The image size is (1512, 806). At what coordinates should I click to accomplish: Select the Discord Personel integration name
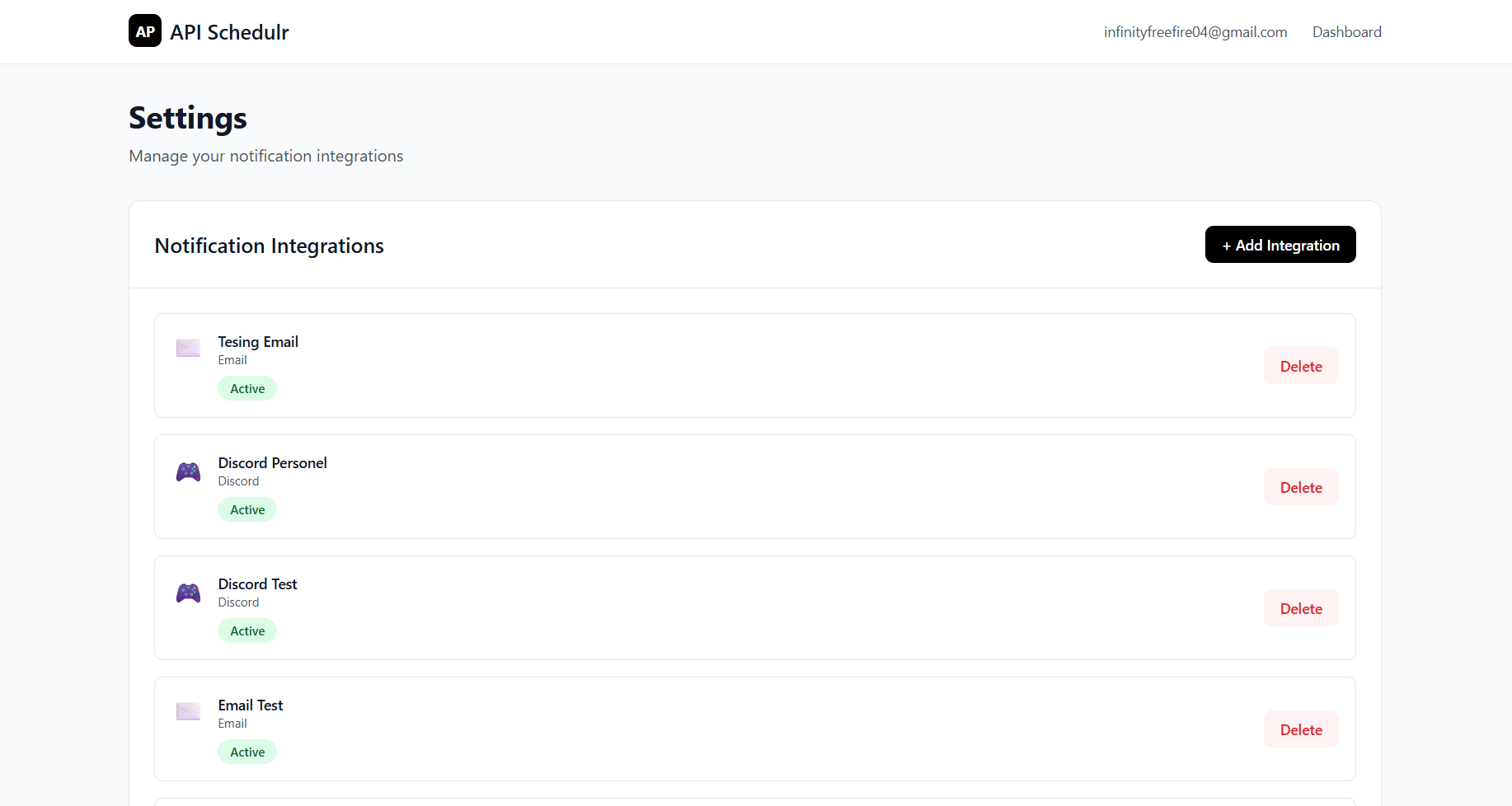coord(272,462)
